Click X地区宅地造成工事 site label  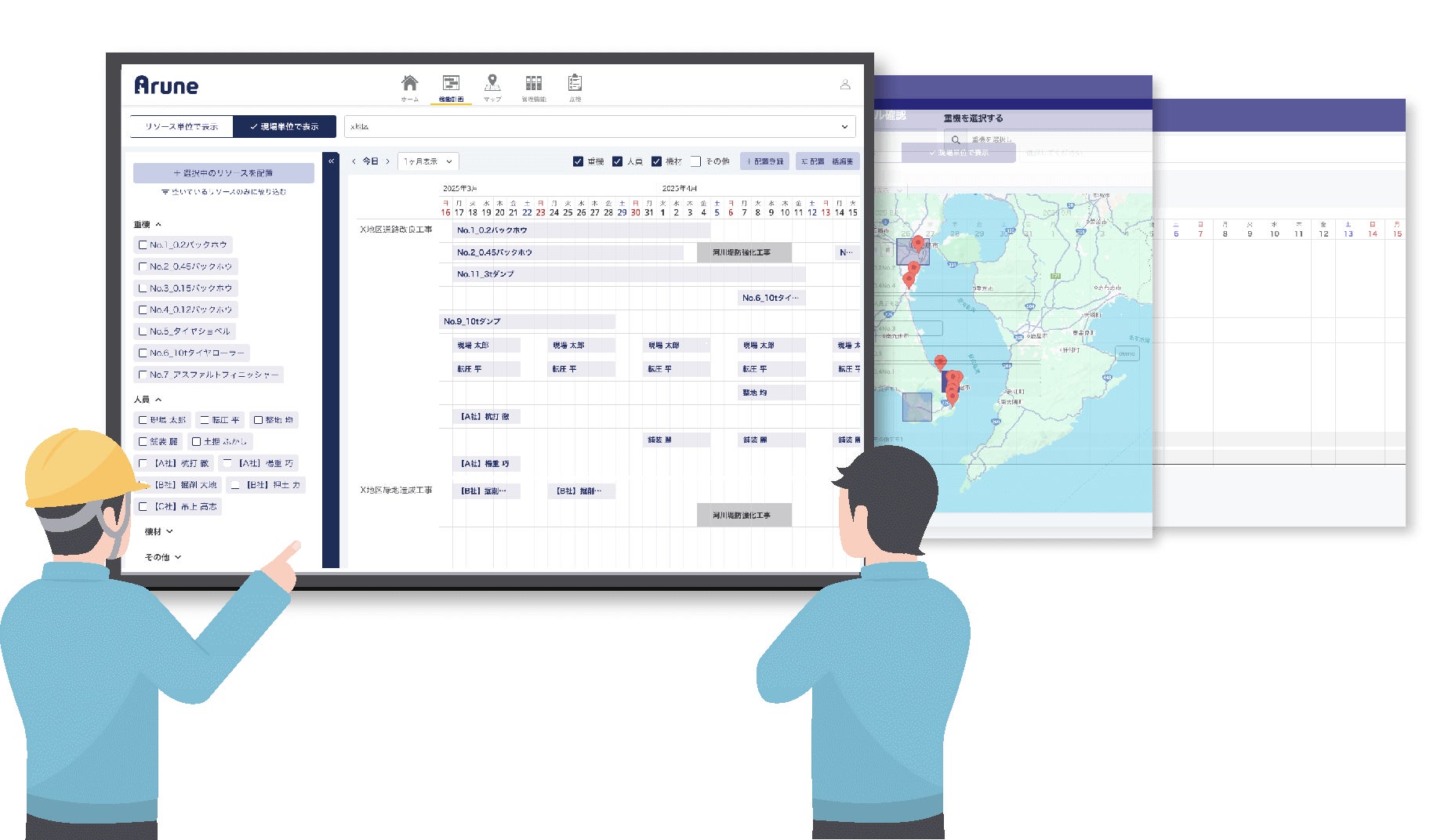(x=396, y=490)
